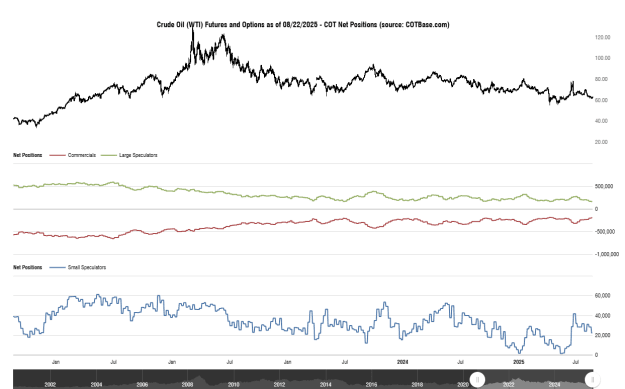Click the Net Positions label beside Commercials
Image resolution: width=625 pixels, height=389 pixels.
pos(28,155)
